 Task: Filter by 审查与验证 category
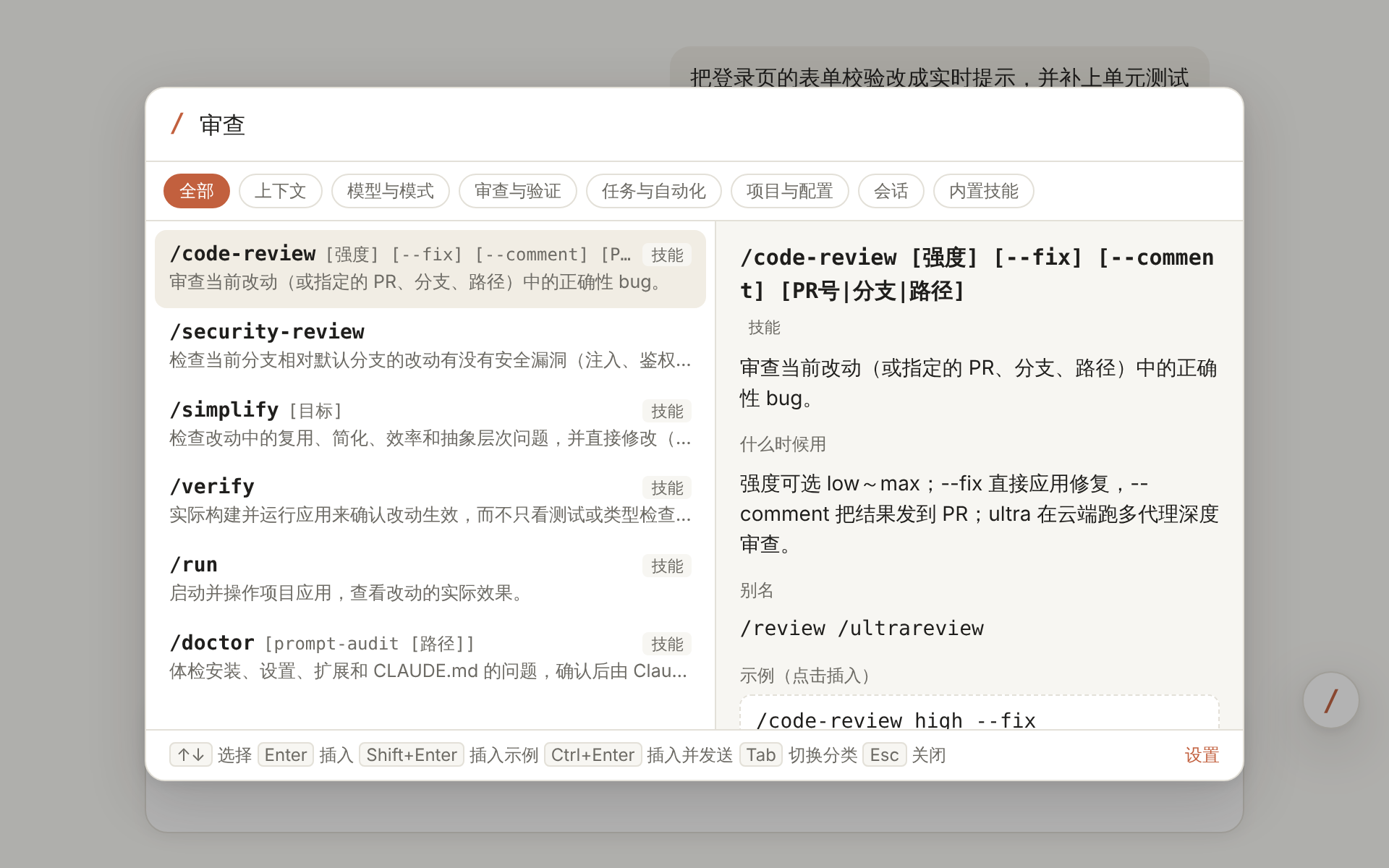tap(518, 191)
